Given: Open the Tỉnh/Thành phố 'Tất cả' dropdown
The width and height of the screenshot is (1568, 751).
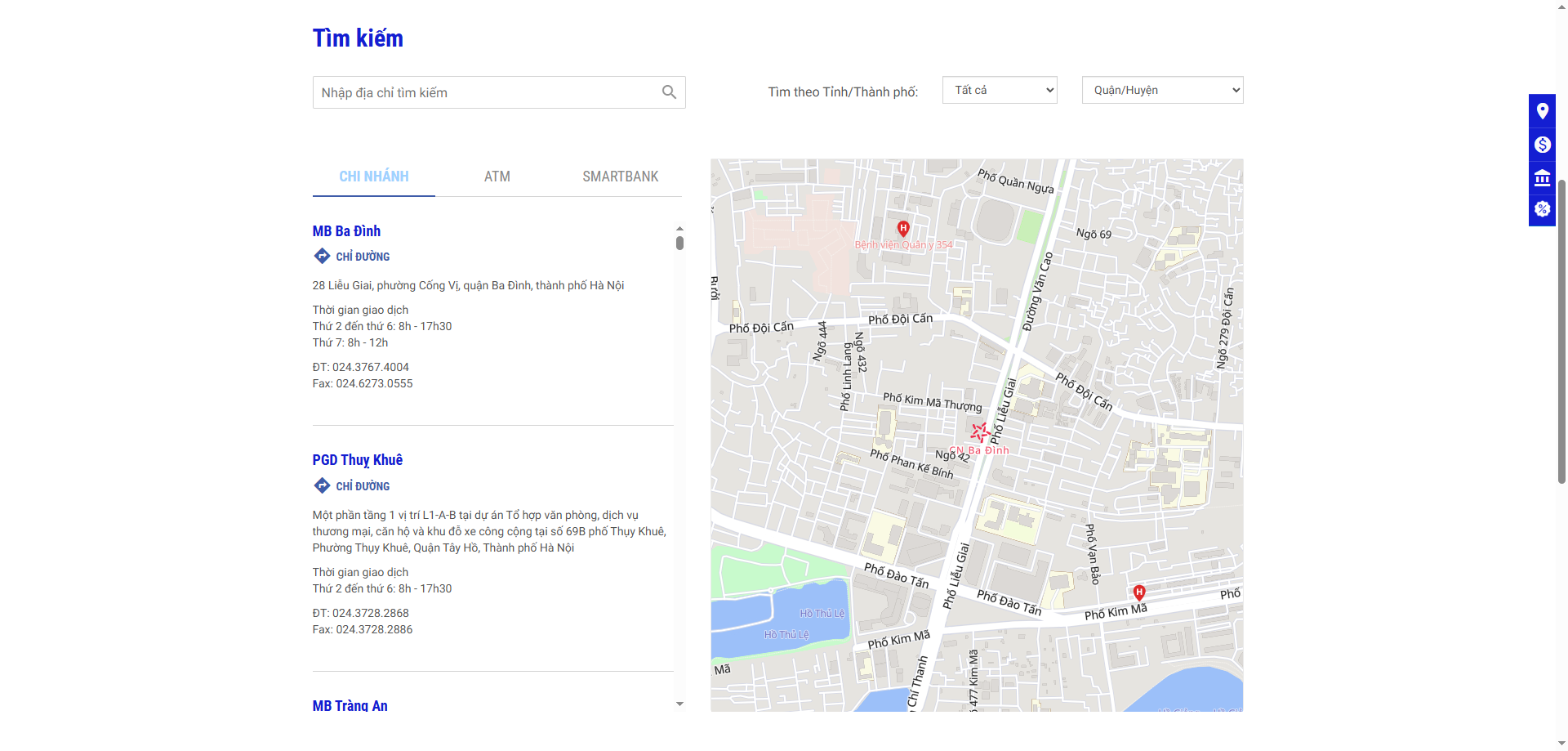Looking at the screenshot, I should coord(1000,90).
